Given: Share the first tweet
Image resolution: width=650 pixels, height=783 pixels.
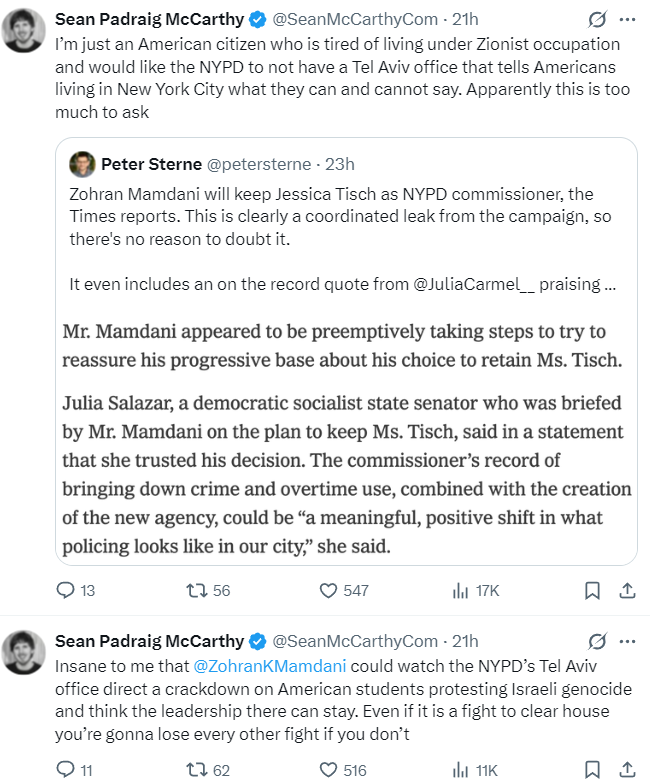Looking at the screenshot, I should [627, 590].
